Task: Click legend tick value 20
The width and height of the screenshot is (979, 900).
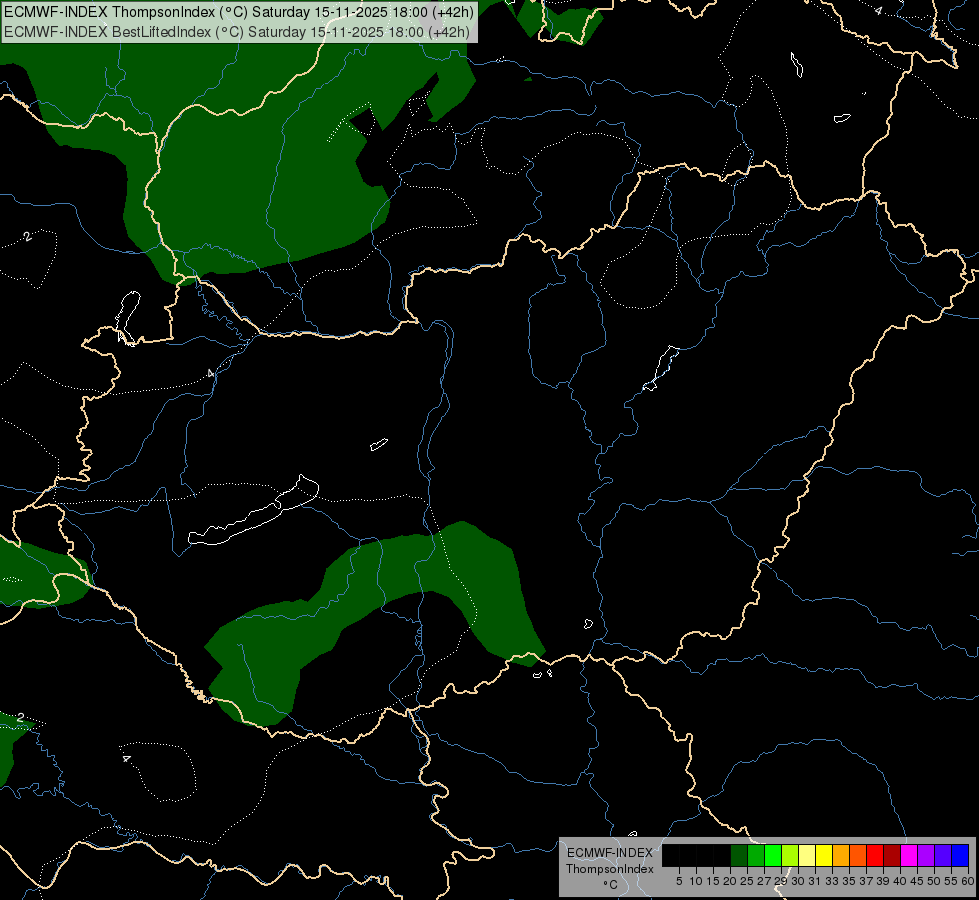Action: point(730,881)
